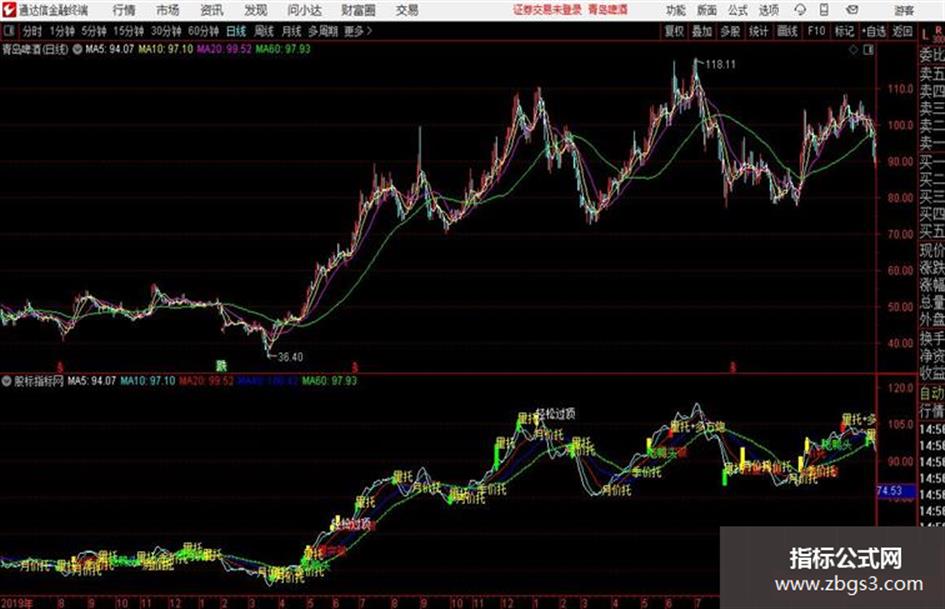Click the MA20: 99.52 label in main chart
The height and width of the screenshot is (609, 945).
coord(224,49)
